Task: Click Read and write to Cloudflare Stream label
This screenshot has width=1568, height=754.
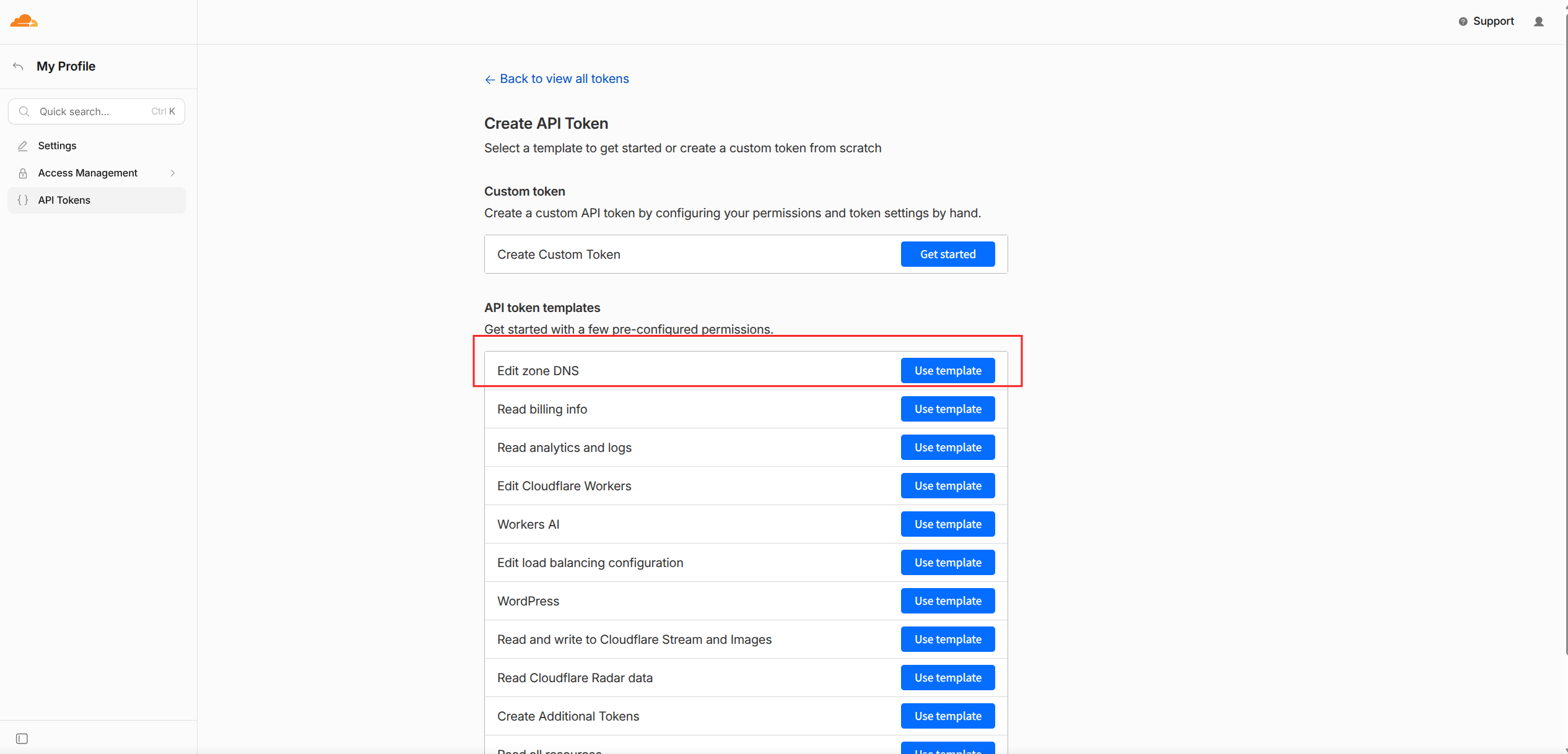Action: coord(634,639)
